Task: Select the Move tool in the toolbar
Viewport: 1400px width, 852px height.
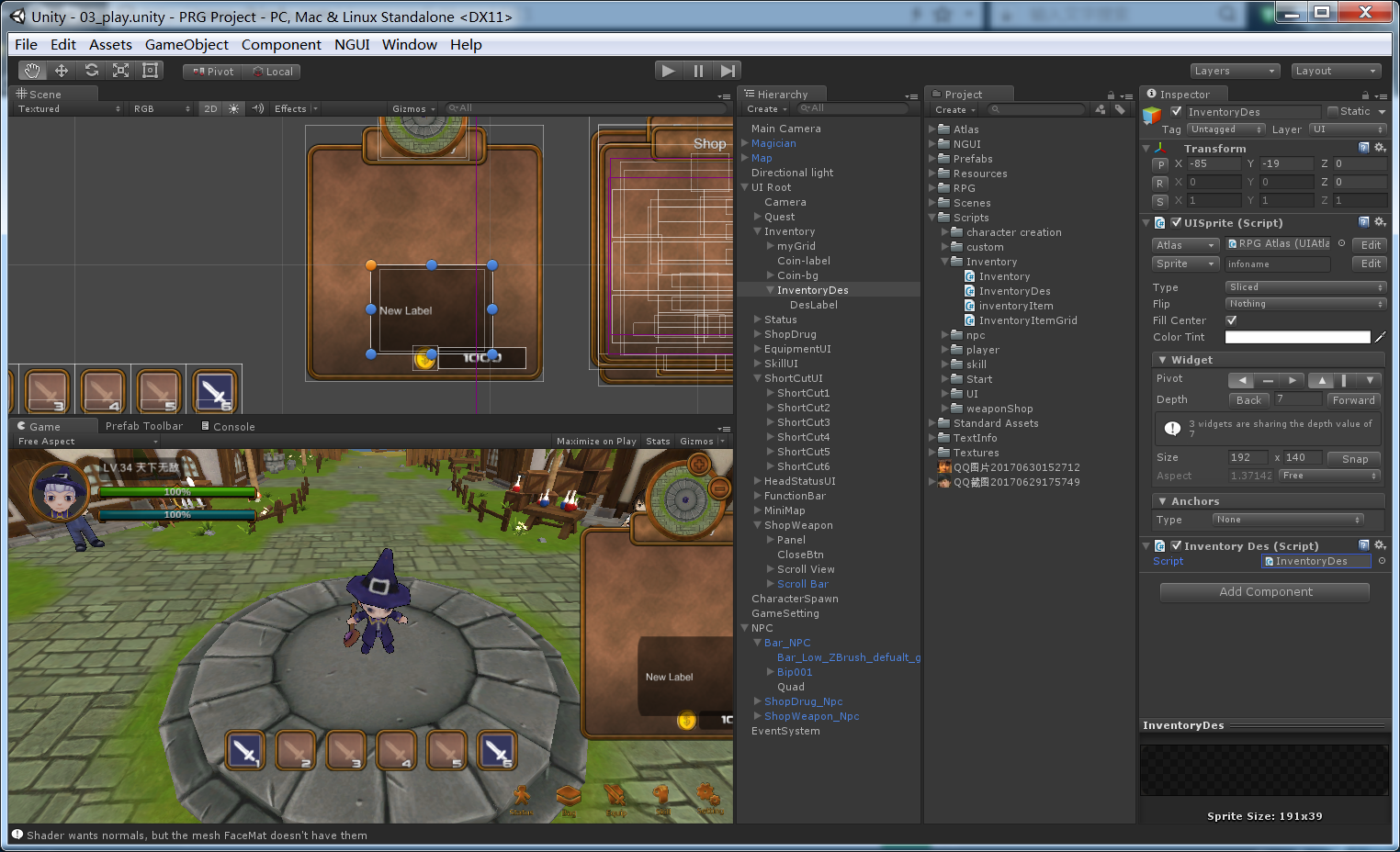Action: [62, 71]
